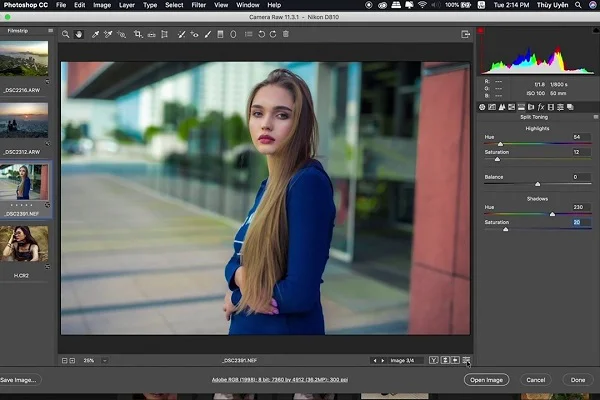
Task: Click the Open Image button
Action: [486, 380]
